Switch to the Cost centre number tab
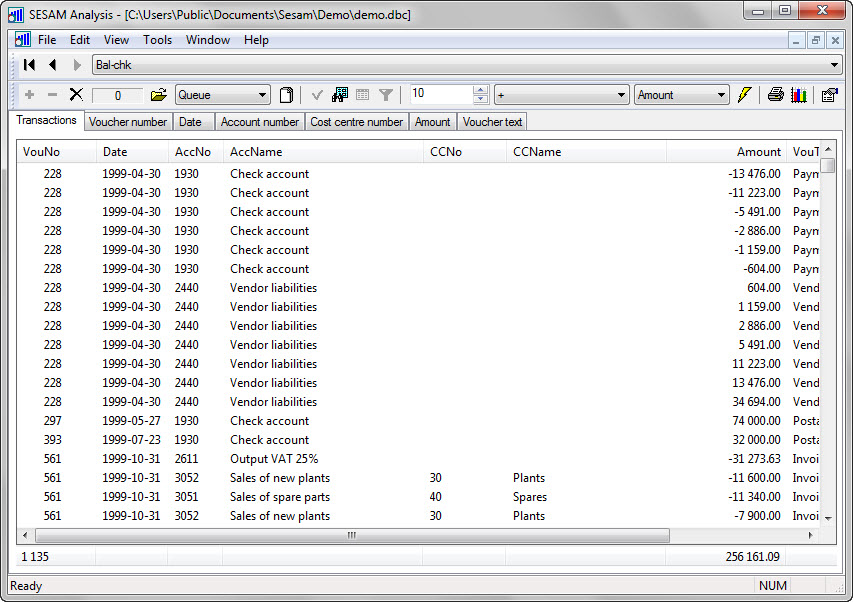853x602 pixels. [356, 122]
